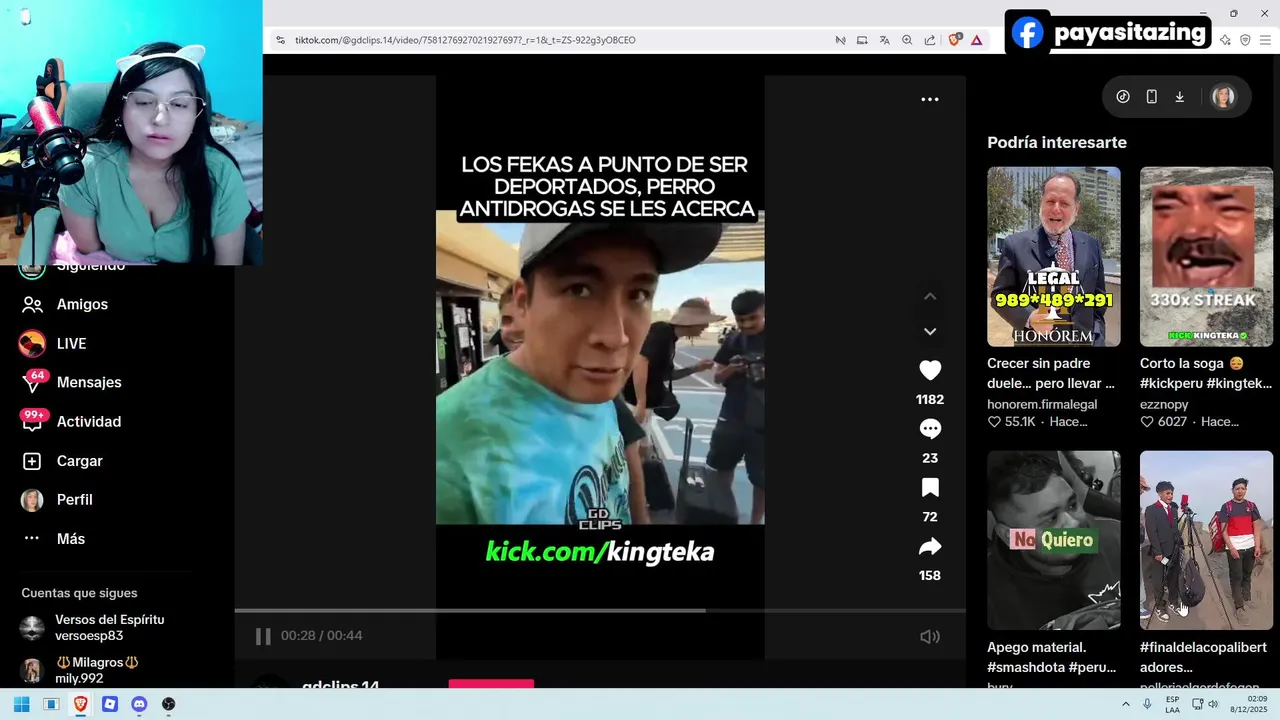The height and width of the screenshot is (720, 1280).
Task: Click the gdclips.14 username below video
Action: click(x=340, y=686)
